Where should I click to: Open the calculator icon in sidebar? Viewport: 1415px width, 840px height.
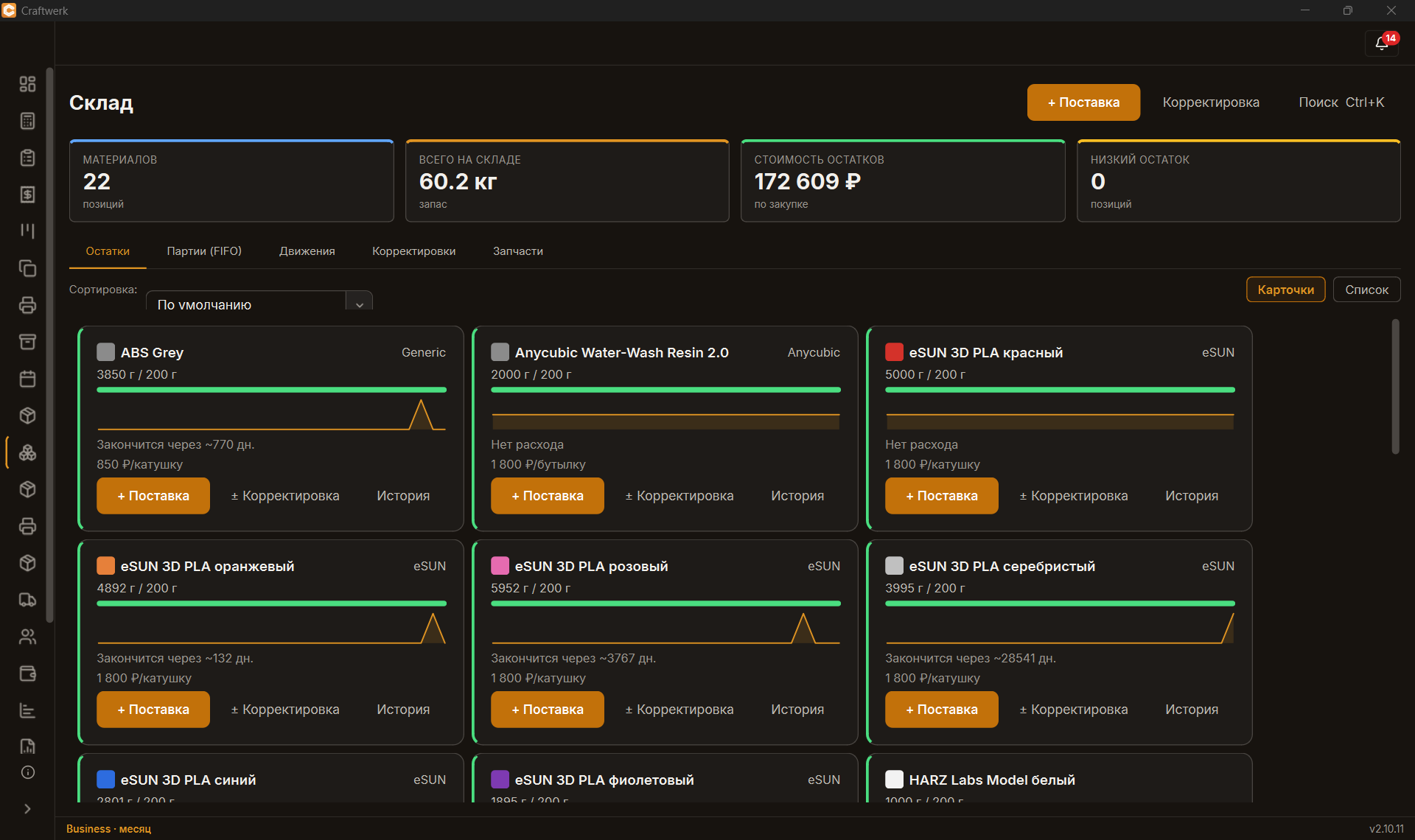tap(27, 121)
